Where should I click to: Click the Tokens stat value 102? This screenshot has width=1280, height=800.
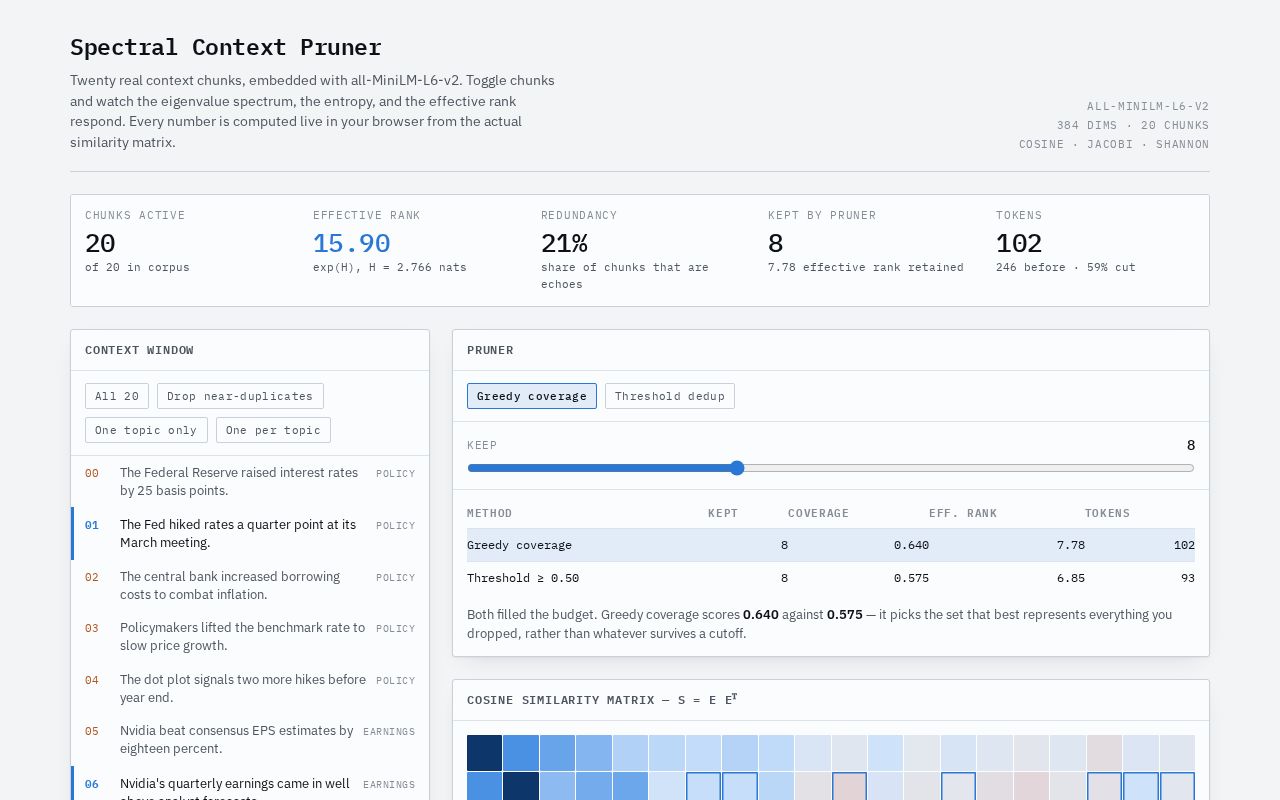pos(1019,244)
